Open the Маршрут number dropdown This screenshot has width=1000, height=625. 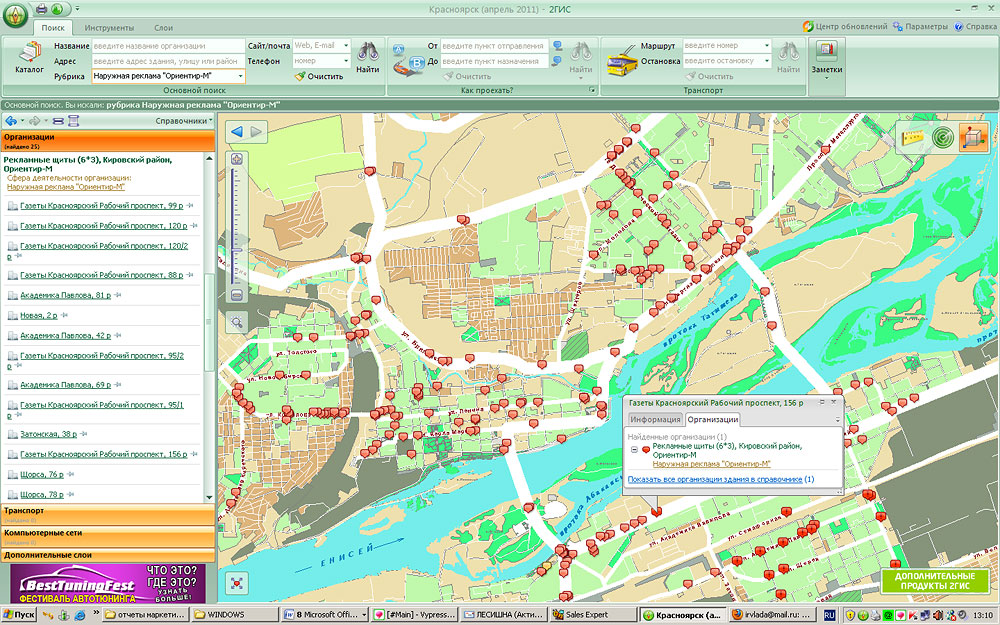[x=767, y=46]
